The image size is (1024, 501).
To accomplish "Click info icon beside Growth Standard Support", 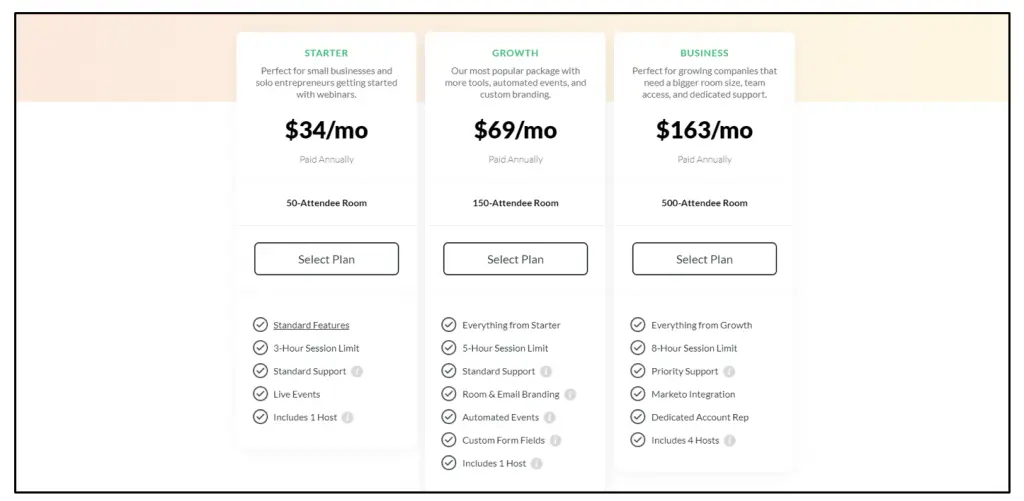I will 546,371.
